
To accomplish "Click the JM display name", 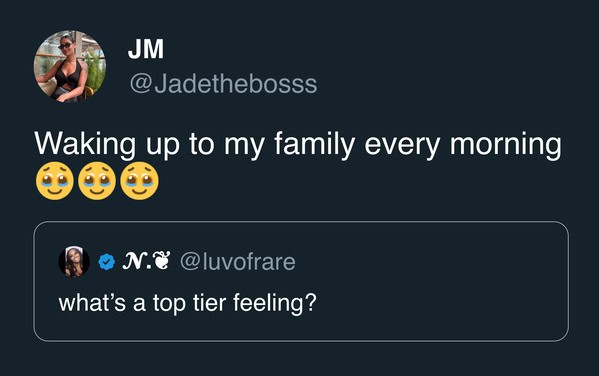I will click(146, 49).
